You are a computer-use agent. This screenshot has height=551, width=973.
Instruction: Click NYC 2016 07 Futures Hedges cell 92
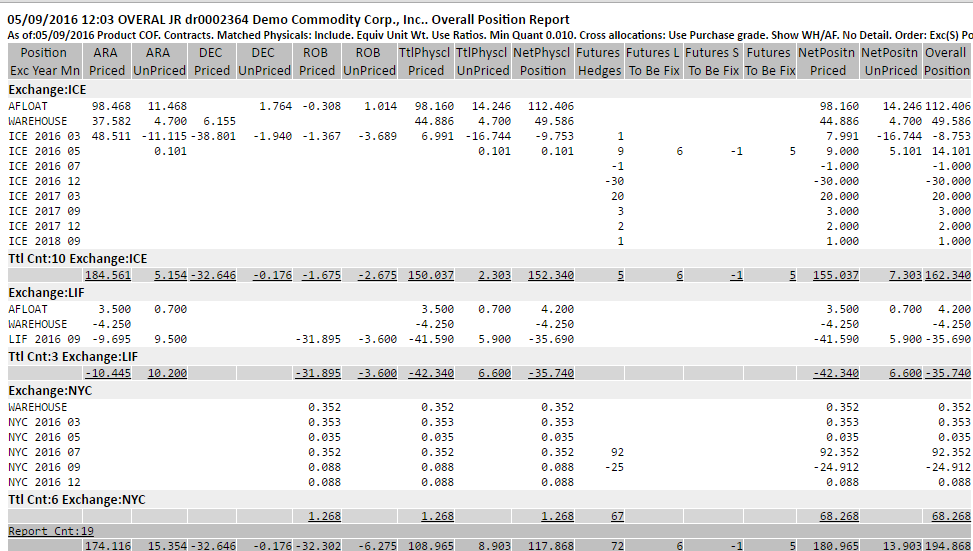pyautogui.click(x=617, y=452)
